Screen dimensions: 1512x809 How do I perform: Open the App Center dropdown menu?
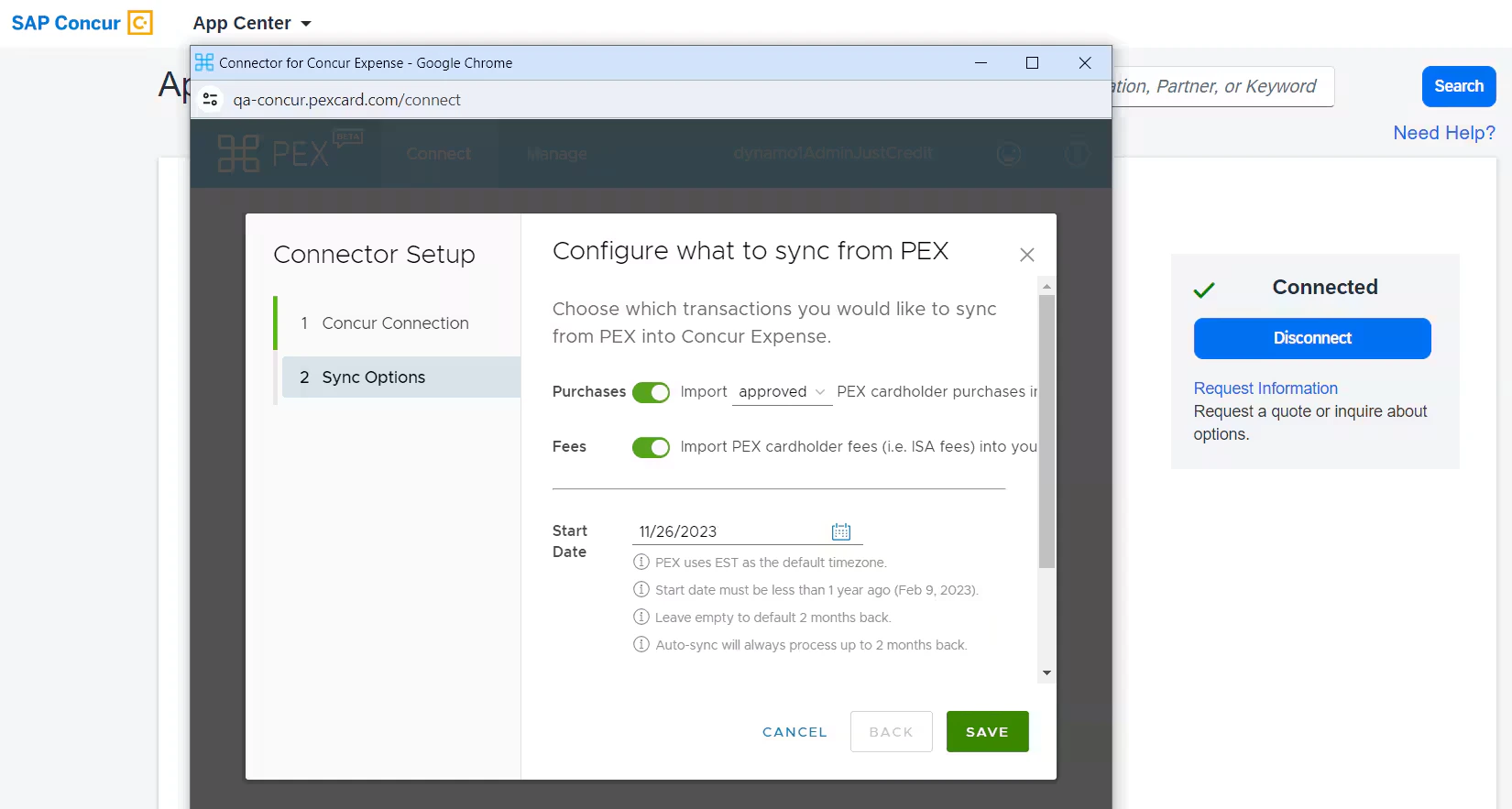252,24
